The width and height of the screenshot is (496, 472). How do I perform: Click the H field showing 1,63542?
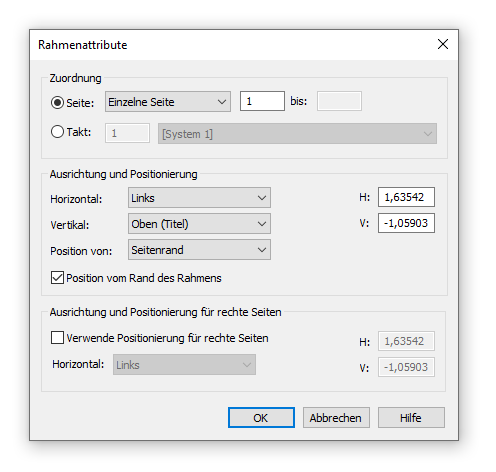pos(406,197)
